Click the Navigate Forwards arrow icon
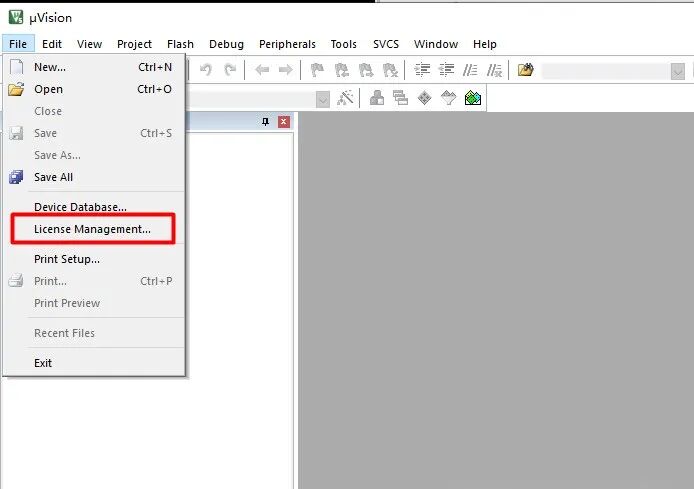 285,69
